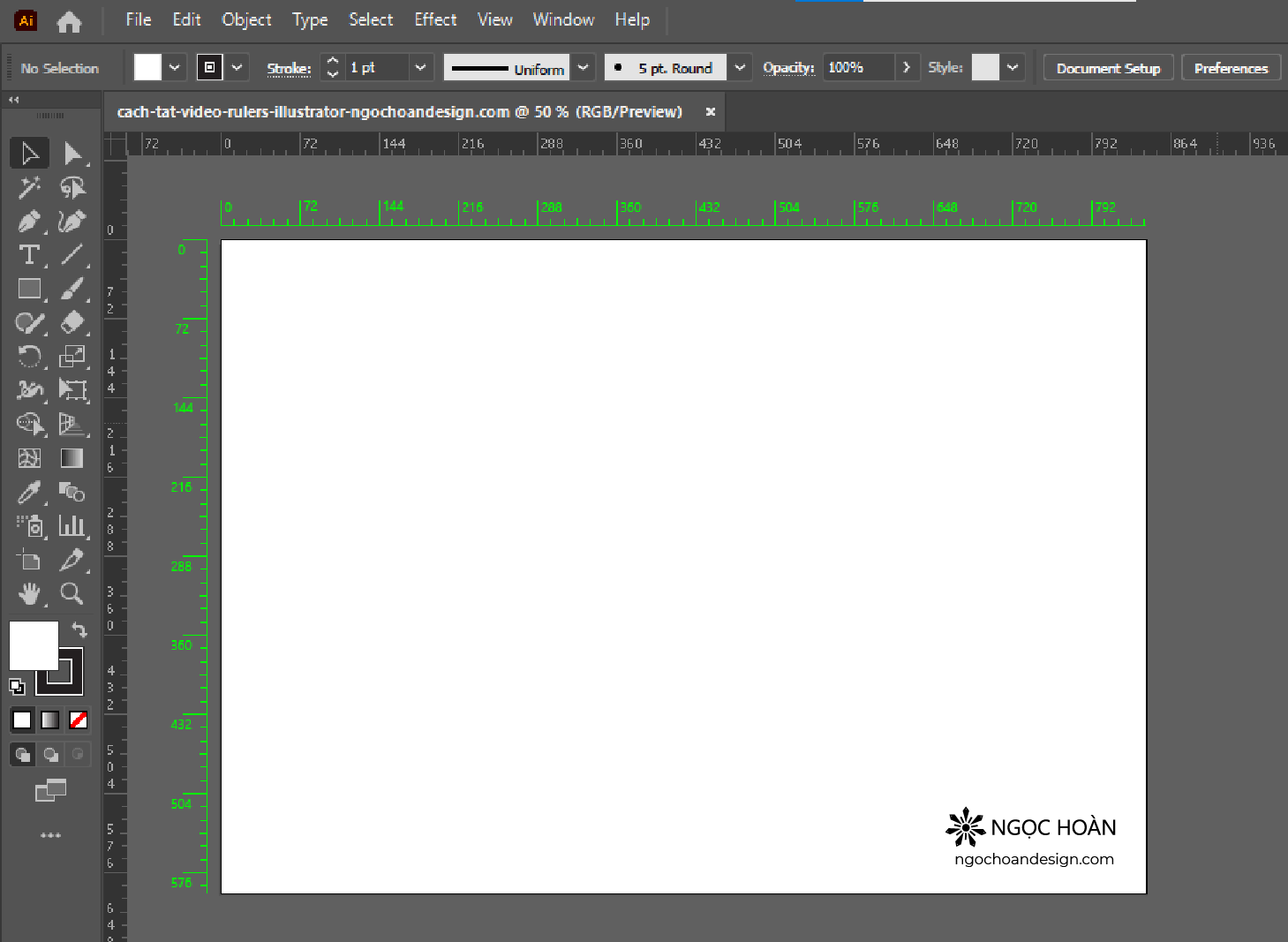This screenshot has width=1288, height=942.
Task: Choose the Rectangle tool
Action: click(x=29, y=289)
